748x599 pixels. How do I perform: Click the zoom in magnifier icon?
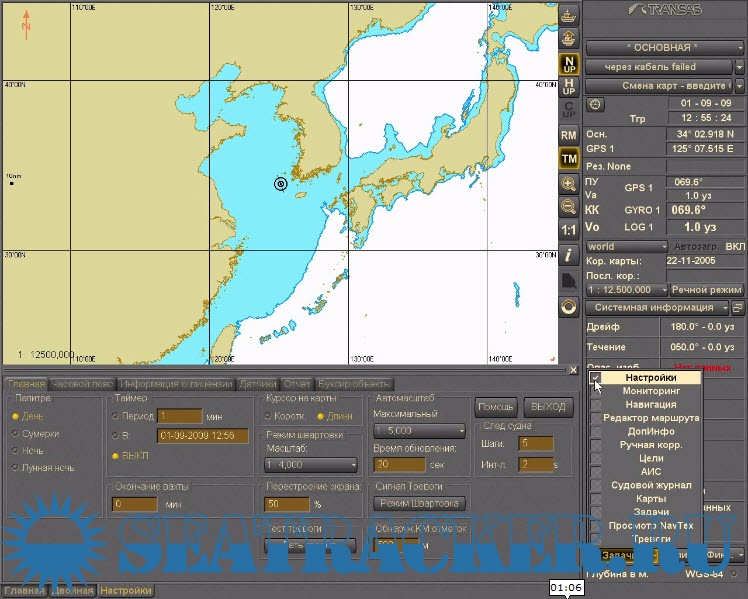coord(569,183)
